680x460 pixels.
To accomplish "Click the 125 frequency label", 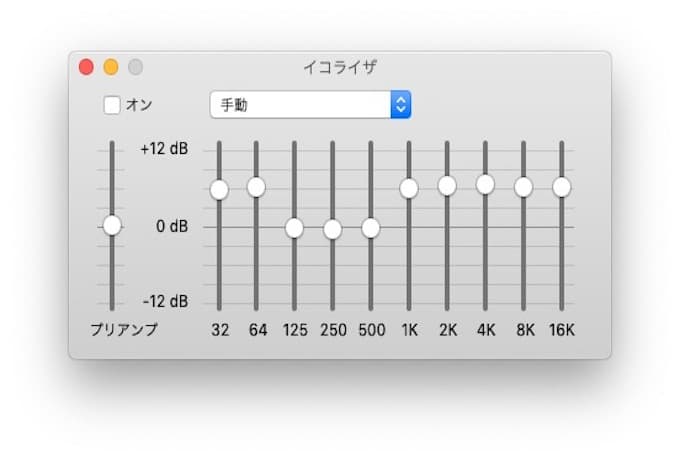I will tap(295, 330).
